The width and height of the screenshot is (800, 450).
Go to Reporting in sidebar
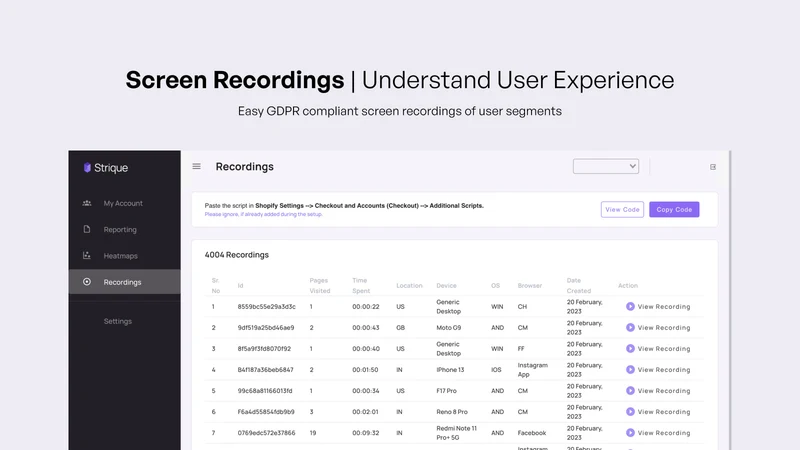120,230
